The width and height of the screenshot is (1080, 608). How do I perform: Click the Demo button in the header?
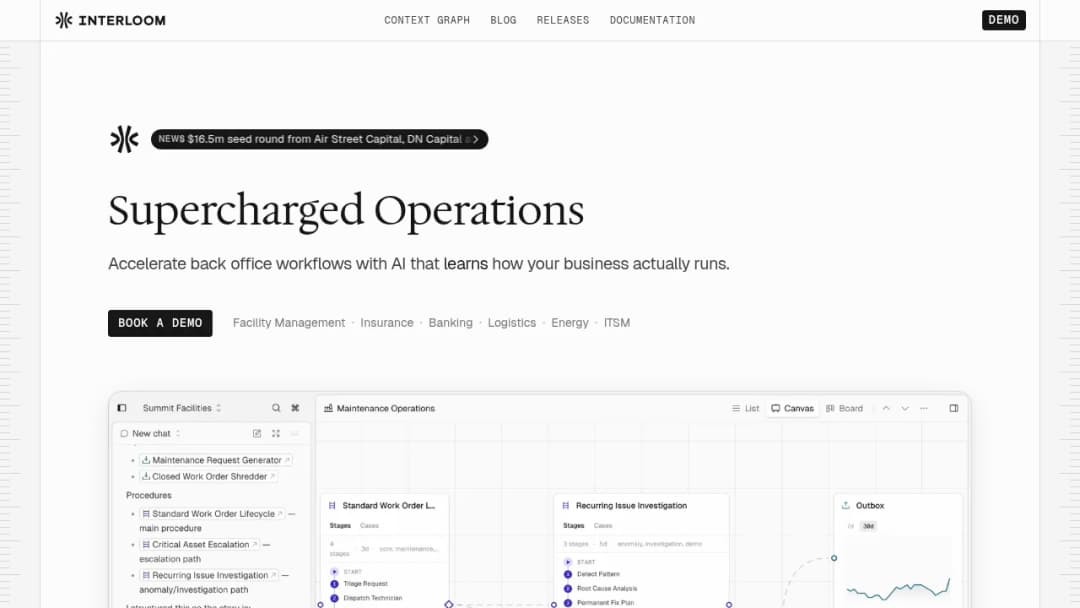[1004, 20]
